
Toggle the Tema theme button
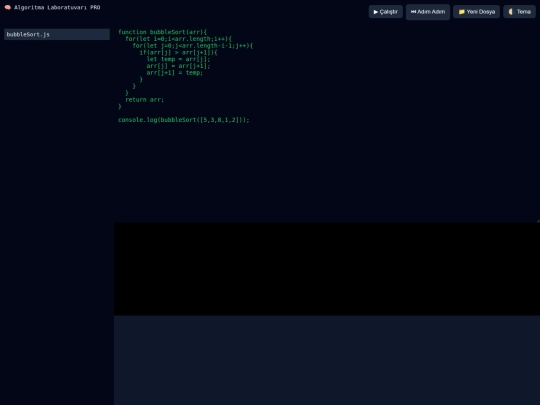point(519,12)
